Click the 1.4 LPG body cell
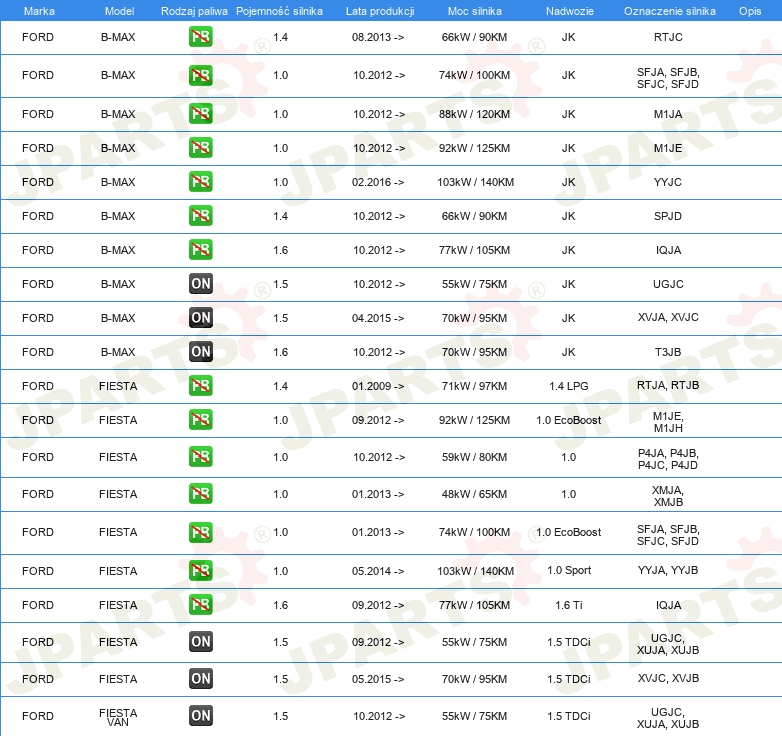The image size is (782, 736). [x=569, y=386]
